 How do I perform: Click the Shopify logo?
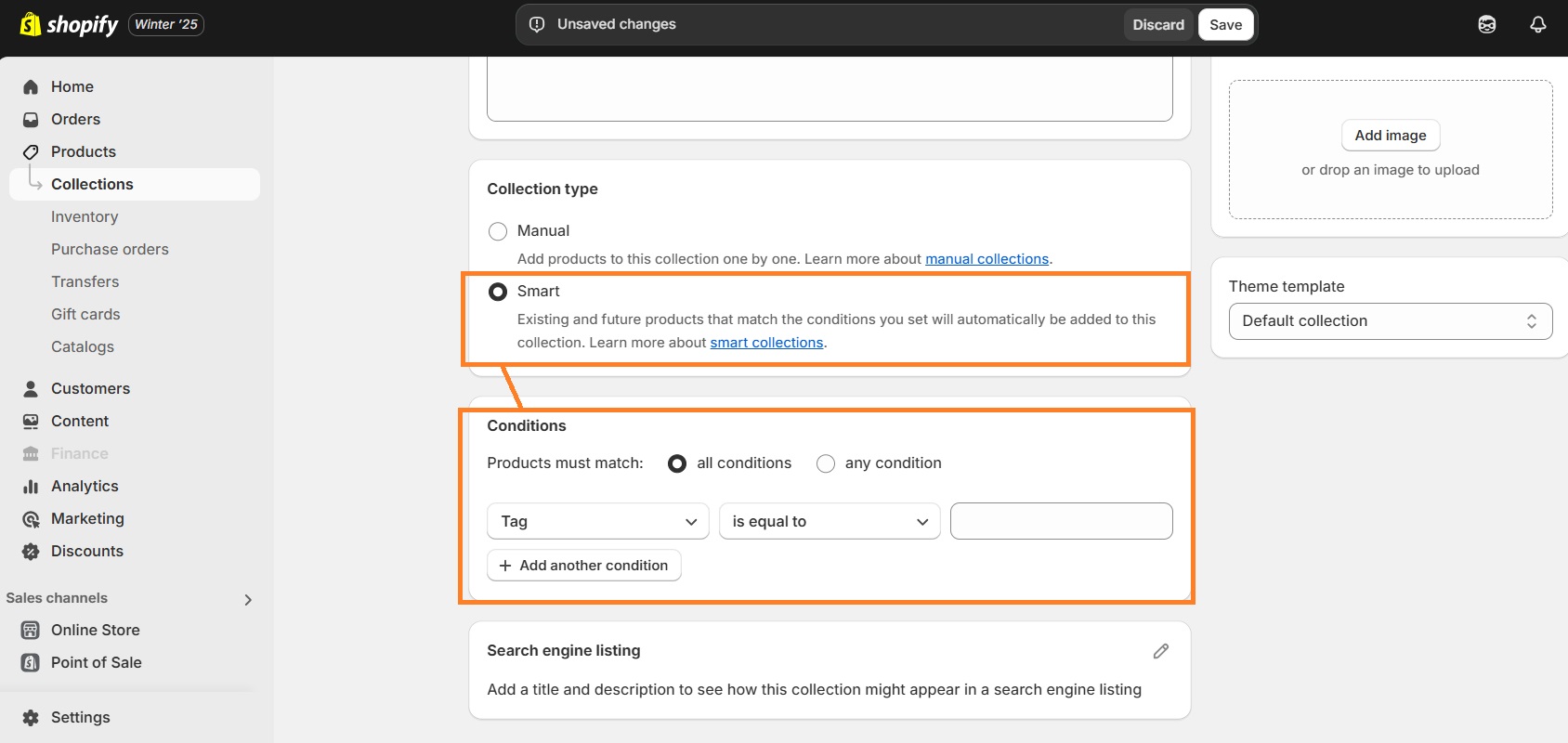[x=69, y=24]
